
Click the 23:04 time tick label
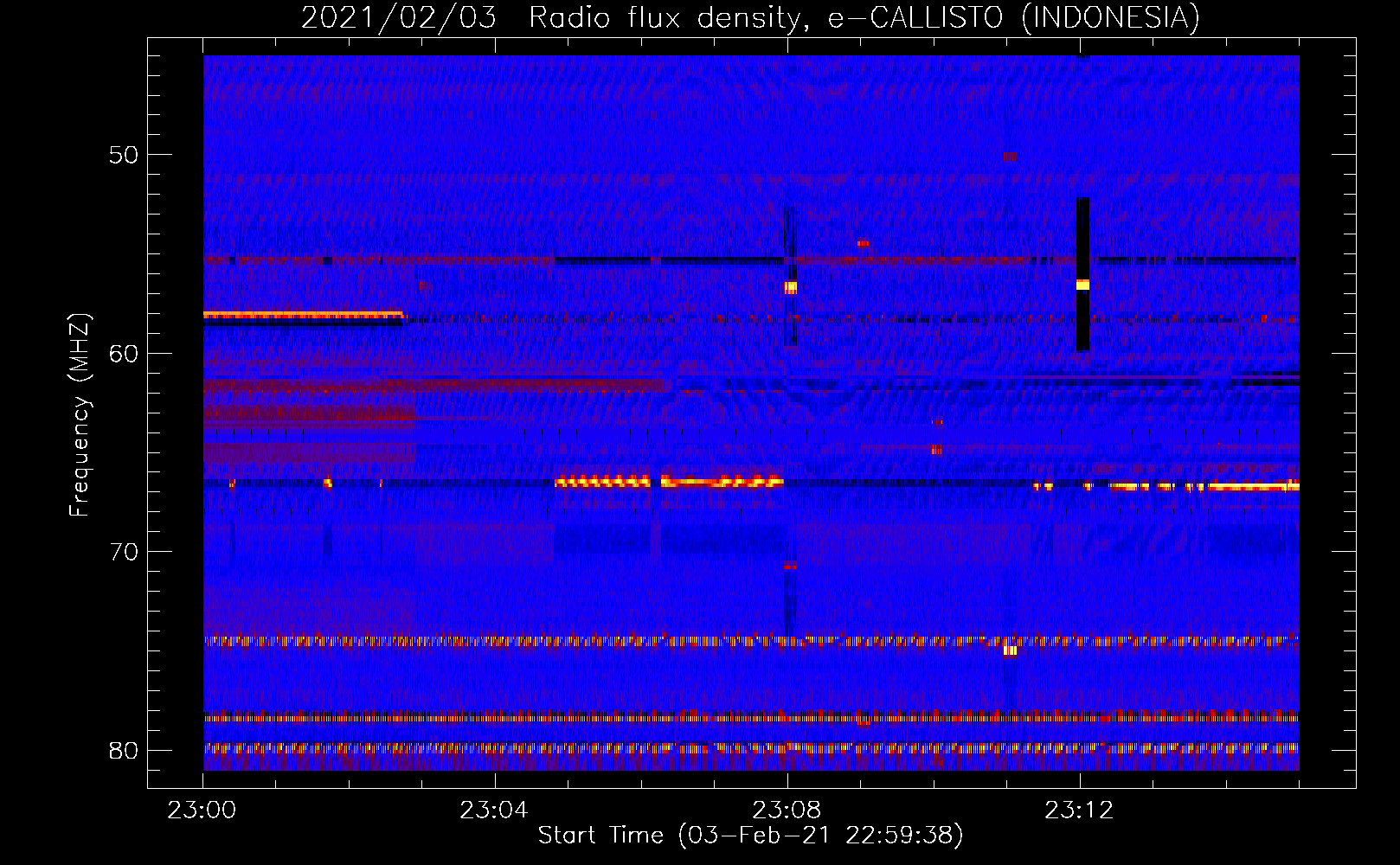494,811
